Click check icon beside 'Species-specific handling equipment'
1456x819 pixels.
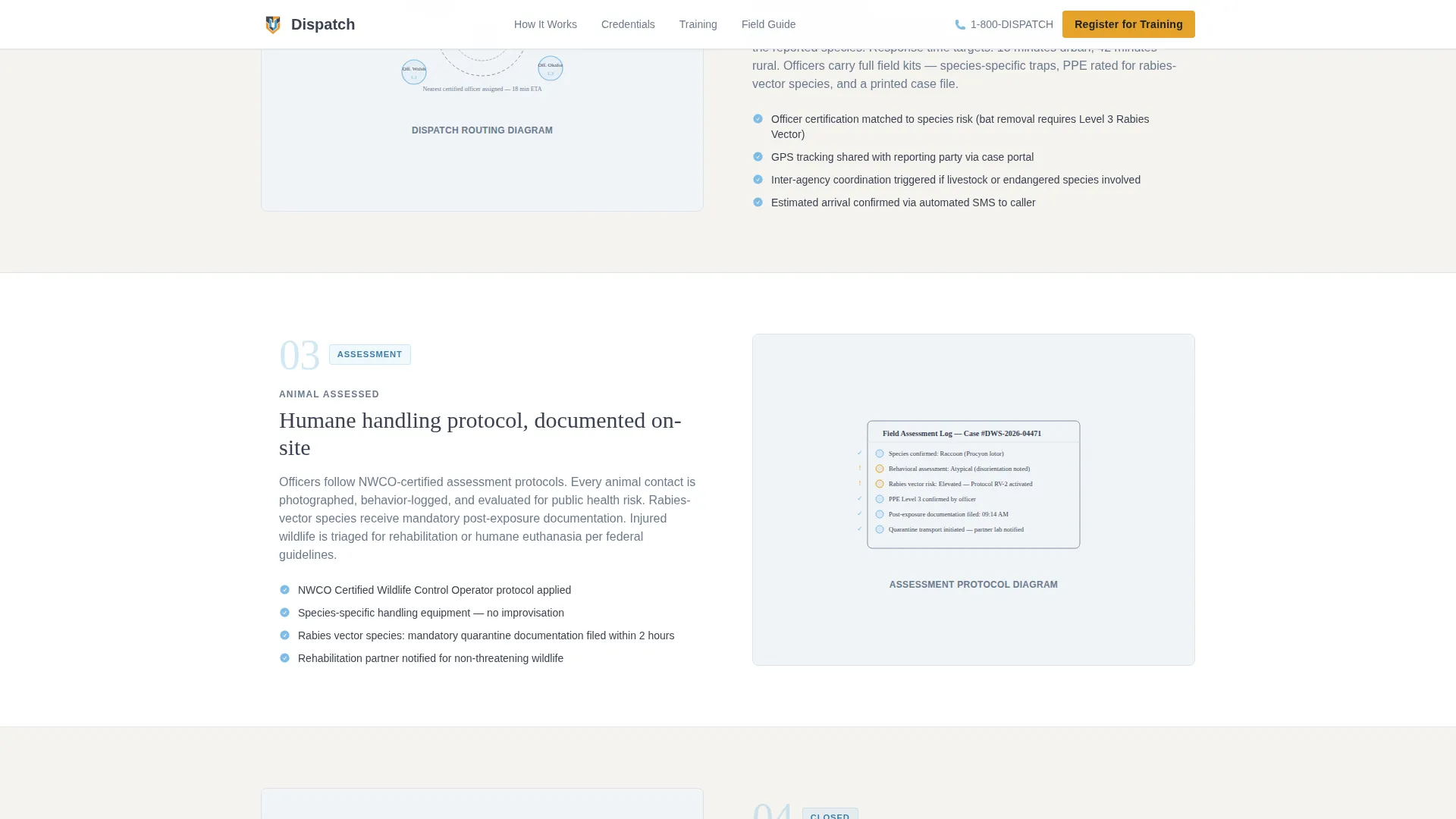(x=284, y=613)
